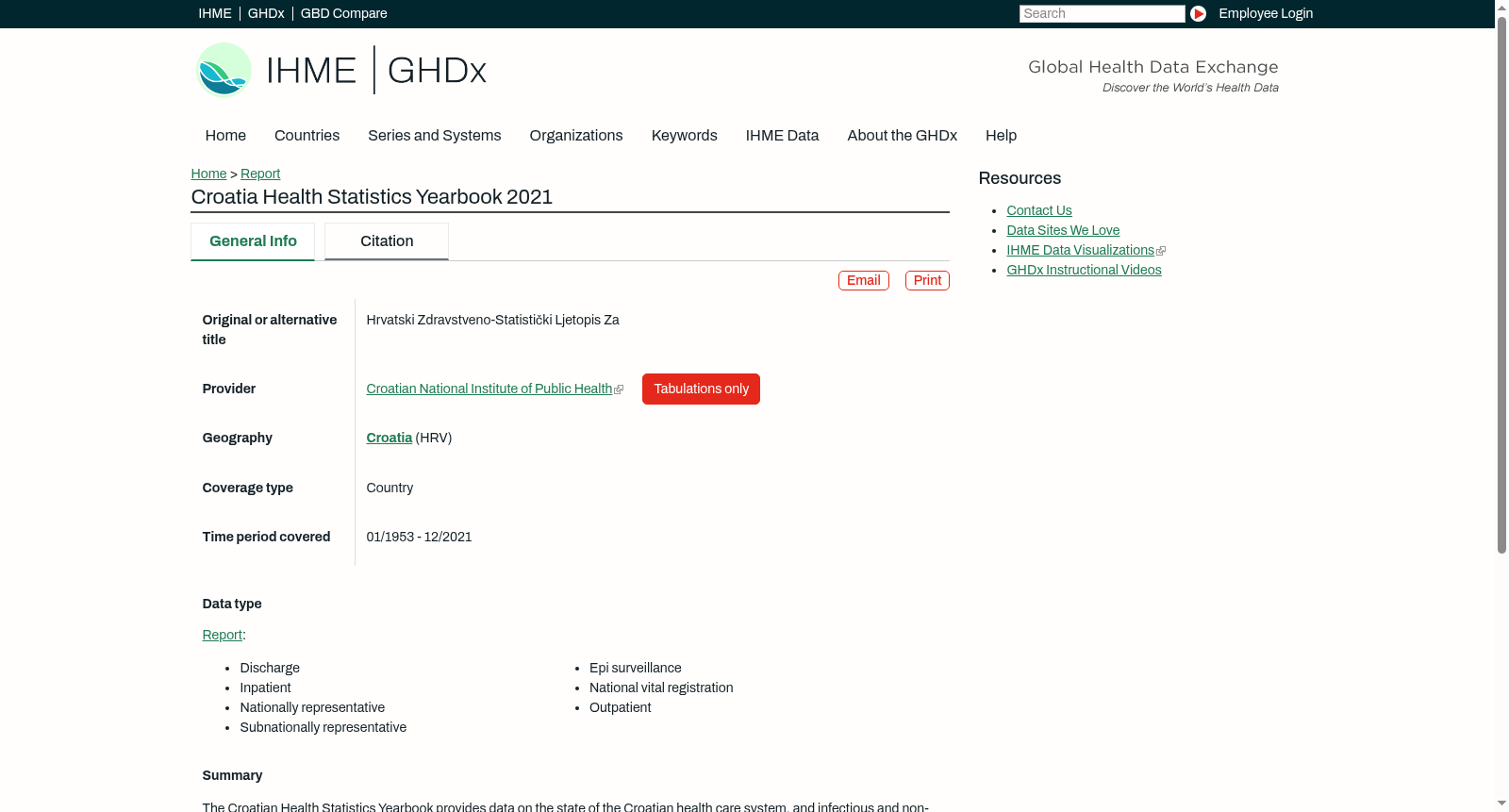The image size is (1509, 812).
Task: Open the Keywords menu
Action: (x=684, y=135)
